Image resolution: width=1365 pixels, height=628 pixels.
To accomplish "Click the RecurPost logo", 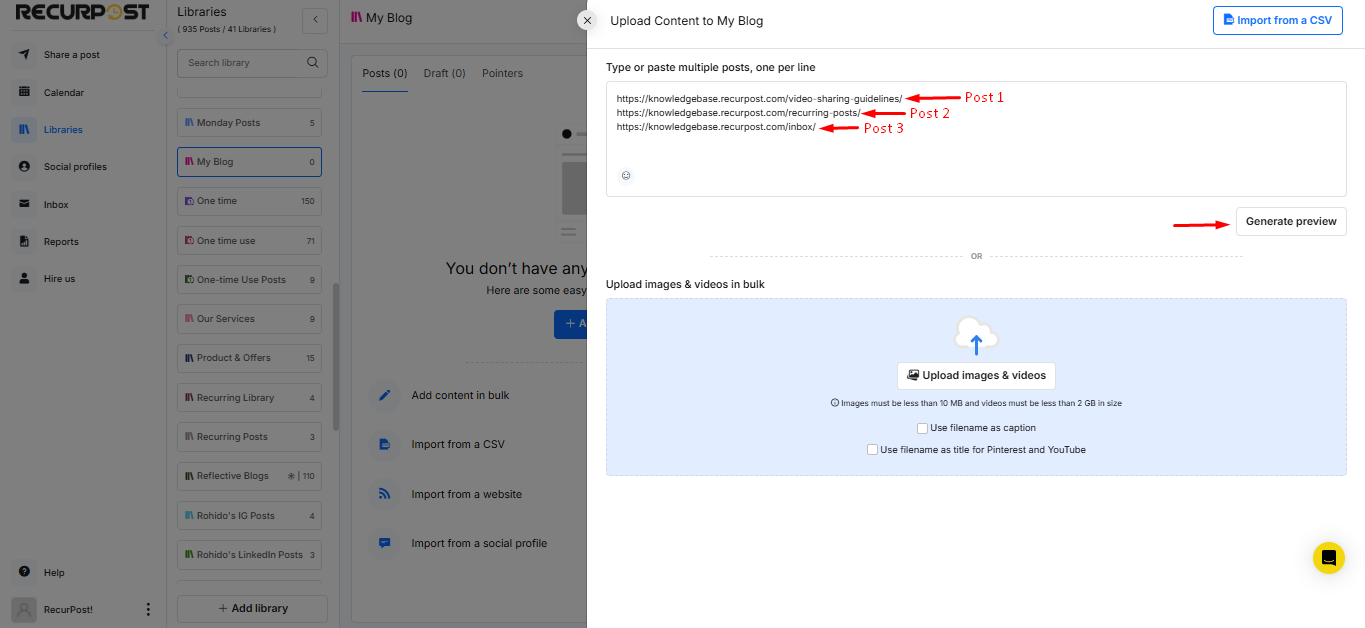I will (82, 13).
